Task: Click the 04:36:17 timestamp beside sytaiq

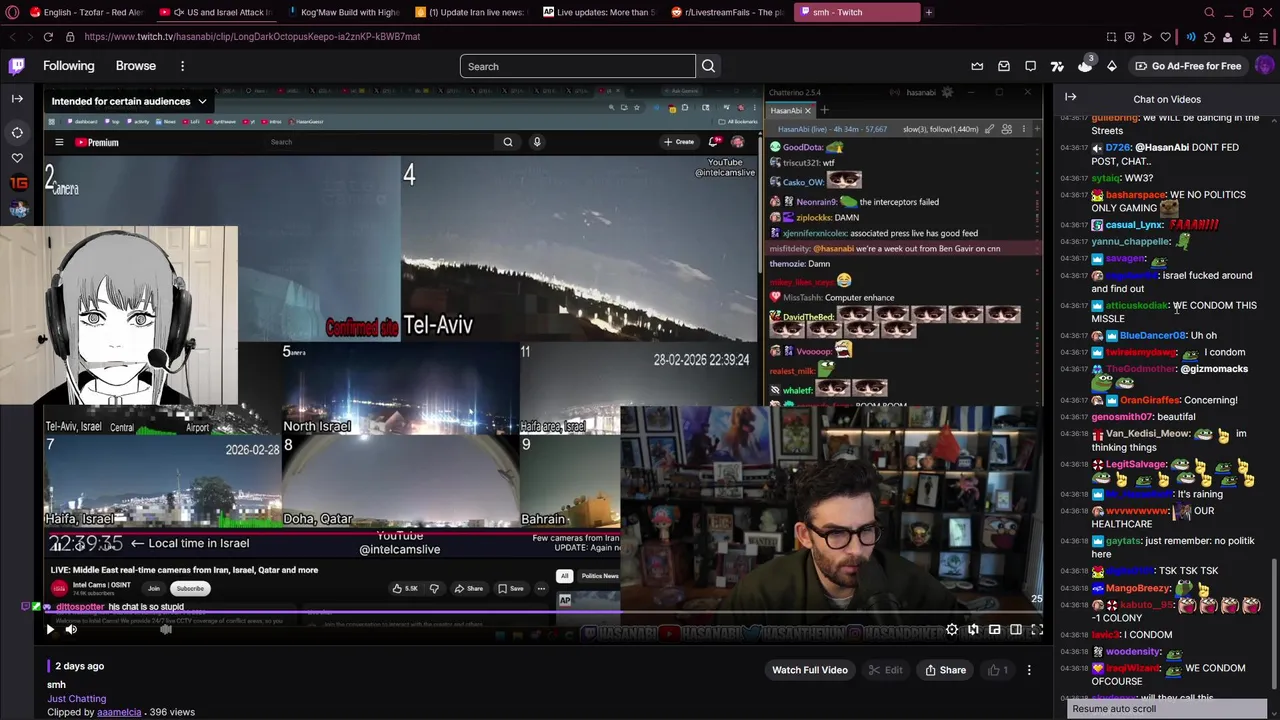Action: pos(1074,178)
